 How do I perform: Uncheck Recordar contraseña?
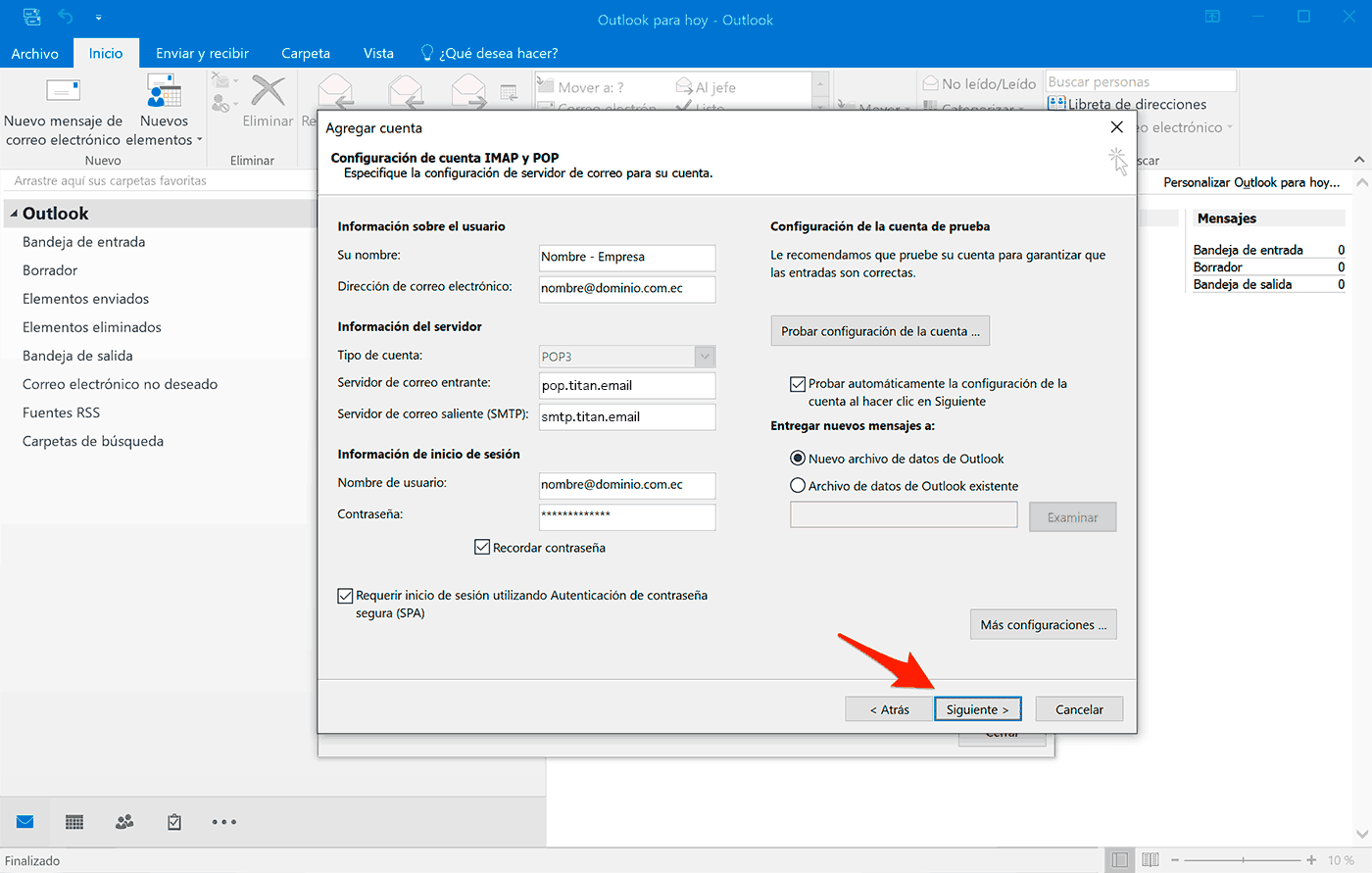coord(481,547)
